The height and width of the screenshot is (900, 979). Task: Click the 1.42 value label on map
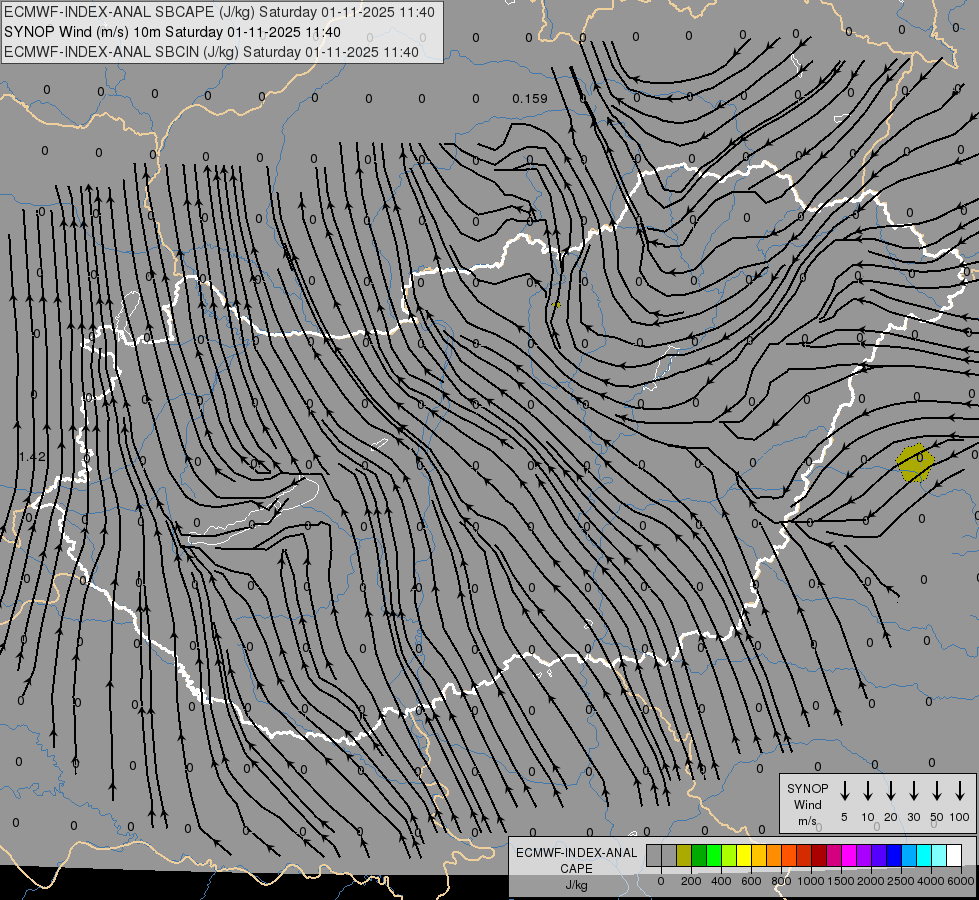pyautogui.click(x=32, y=456)
